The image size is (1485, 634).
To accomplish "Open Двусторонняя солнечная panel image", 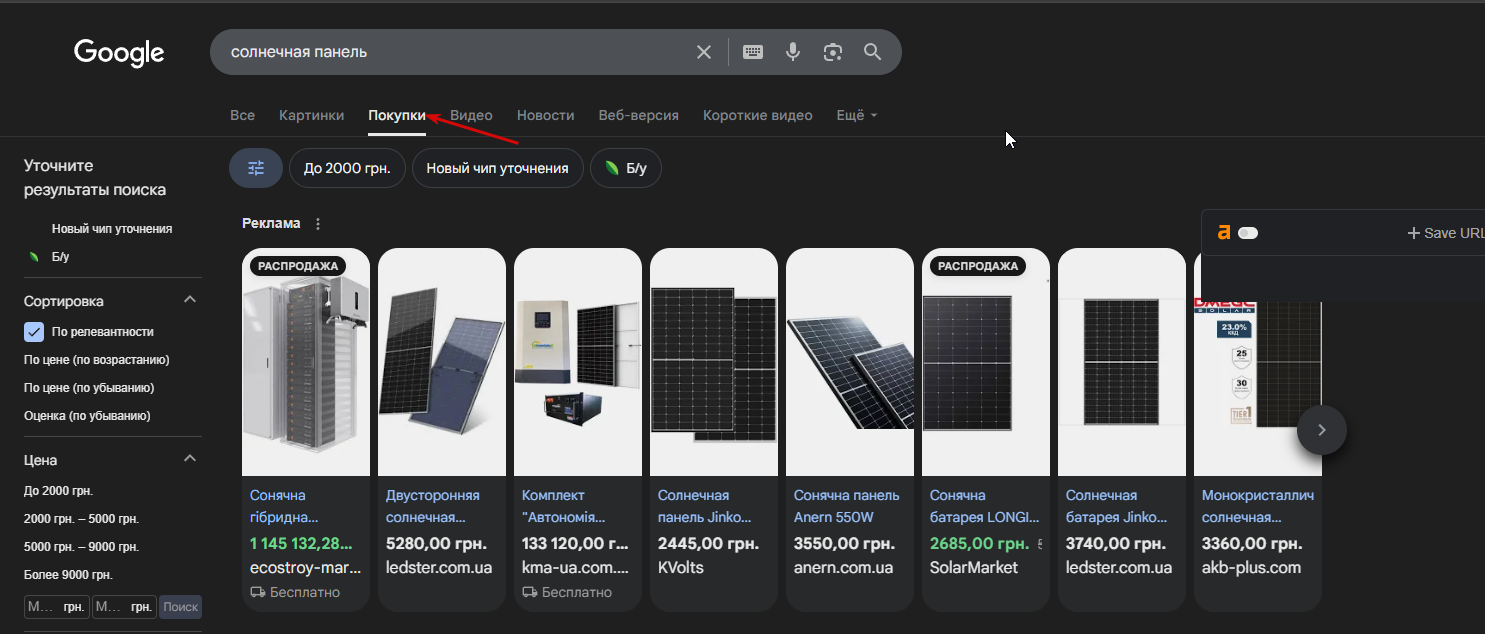I will pos(442,362).
